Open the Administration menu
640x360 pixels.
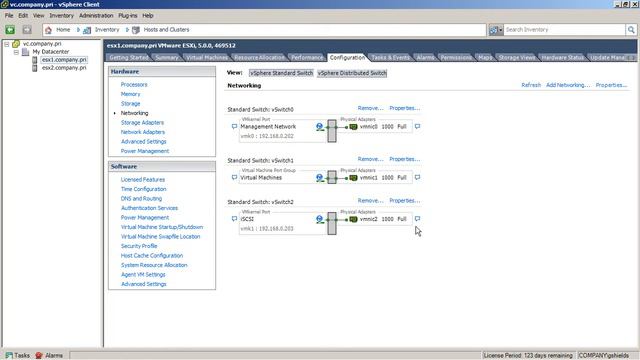point(96,16)
